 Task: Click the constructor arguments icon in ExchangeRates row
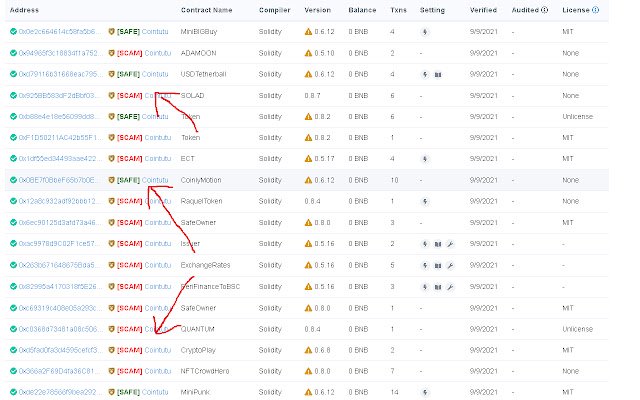[x=438, y=265]
